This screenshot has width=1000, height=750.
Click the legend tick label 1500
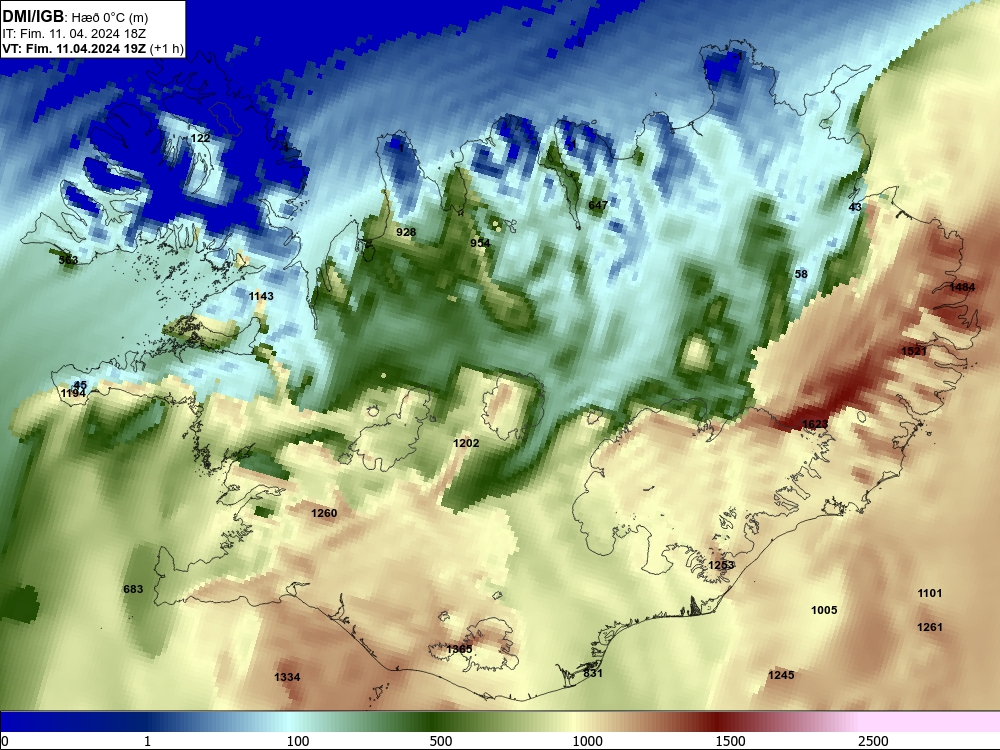730,741
